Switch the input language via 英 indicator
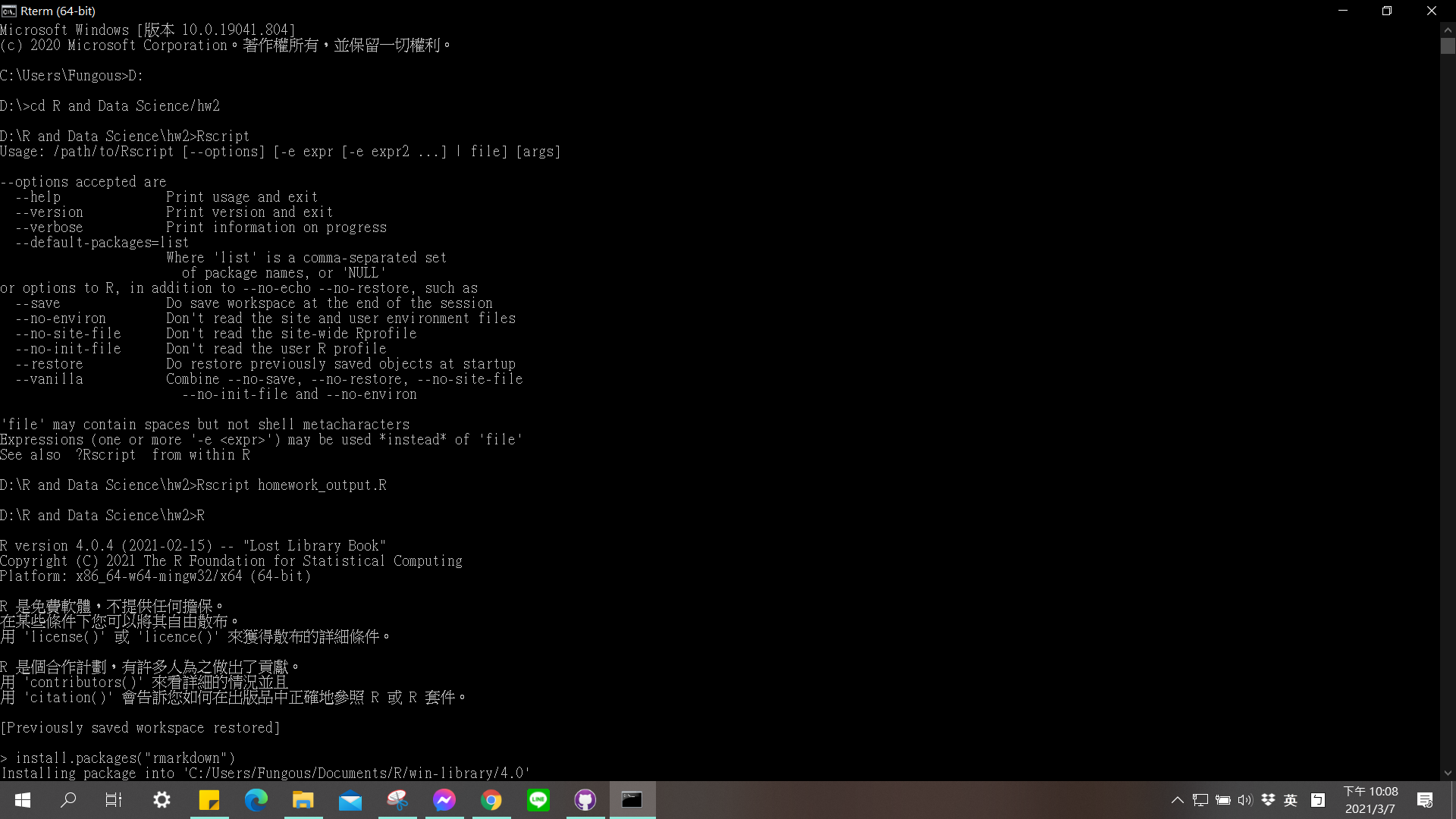Viewport: 1456px width, 819px height. (x=1291, y=799)
